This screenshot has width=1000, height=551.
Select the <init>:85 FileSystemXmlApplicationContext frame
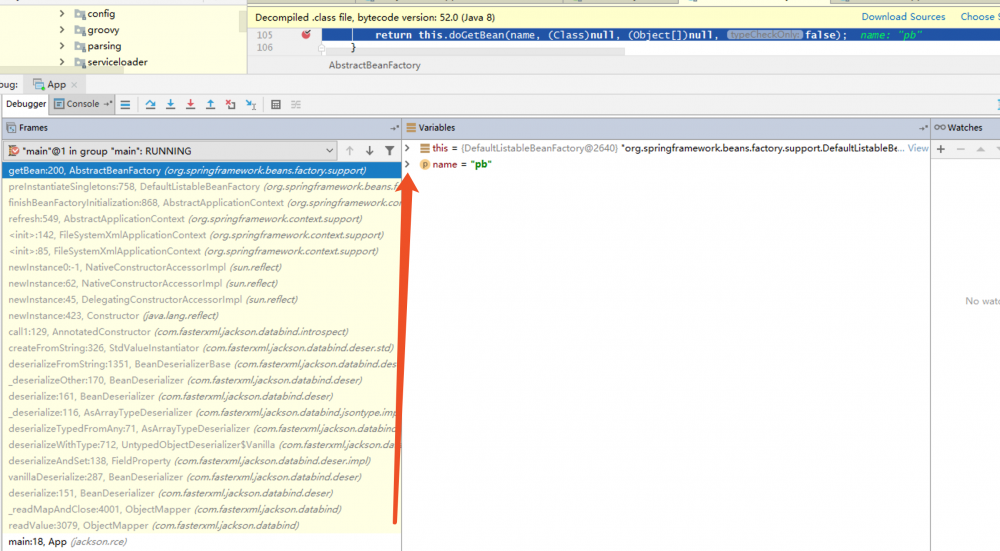click(202, 251)
